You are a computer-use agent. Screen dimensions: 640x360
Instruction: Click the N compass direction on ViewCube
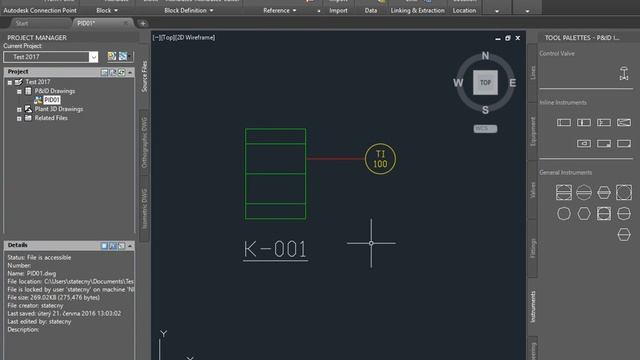pos(485,56)
